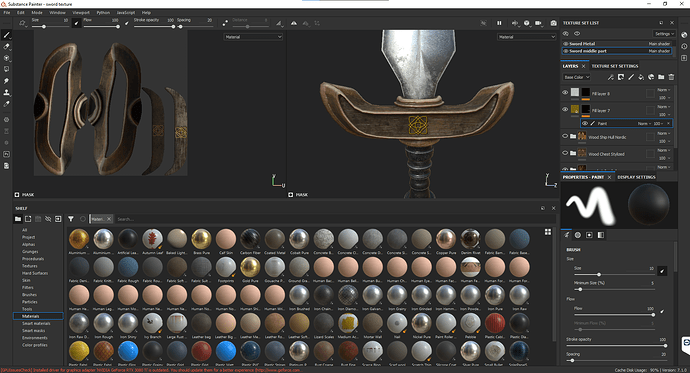Toggle visibility of Sword Metal texture set

(565, 44)
